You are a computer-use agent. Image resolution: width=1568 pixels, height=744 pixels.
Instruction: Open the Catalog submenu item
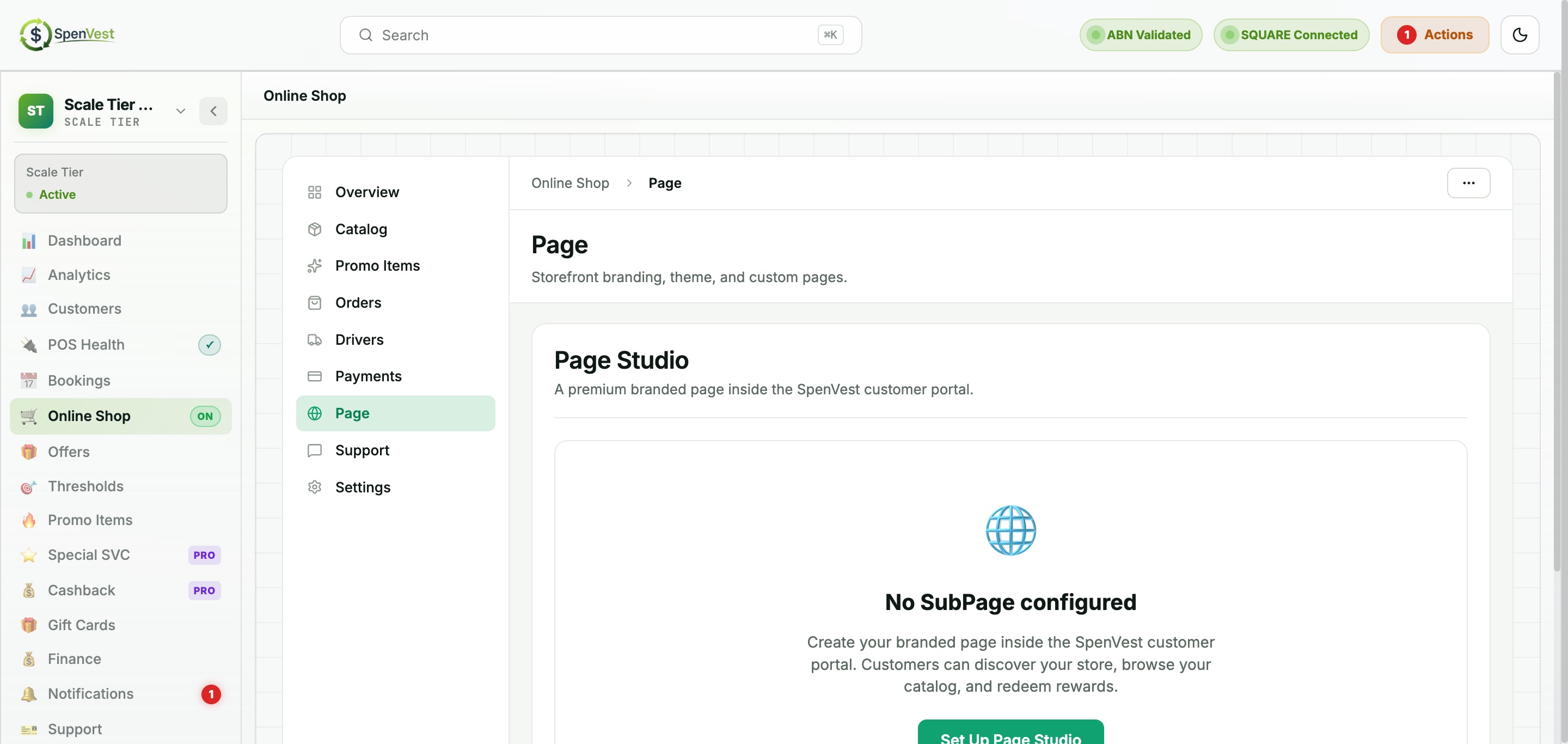tap(396, 229)
